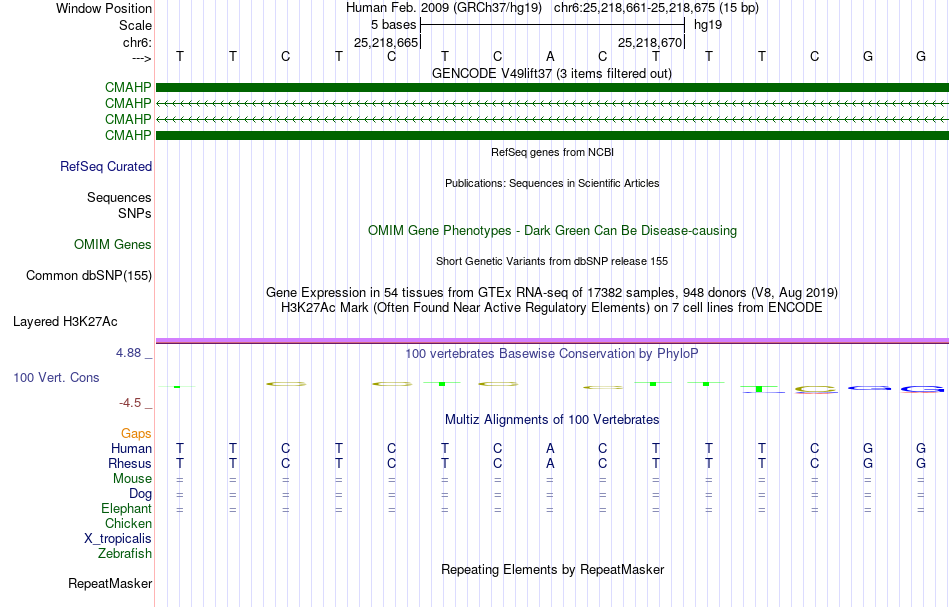The height and width of the screenshot is (607, 950).
Task: Open Short Genetic Variants from dbSNP release 155
Action: point(552,261)
